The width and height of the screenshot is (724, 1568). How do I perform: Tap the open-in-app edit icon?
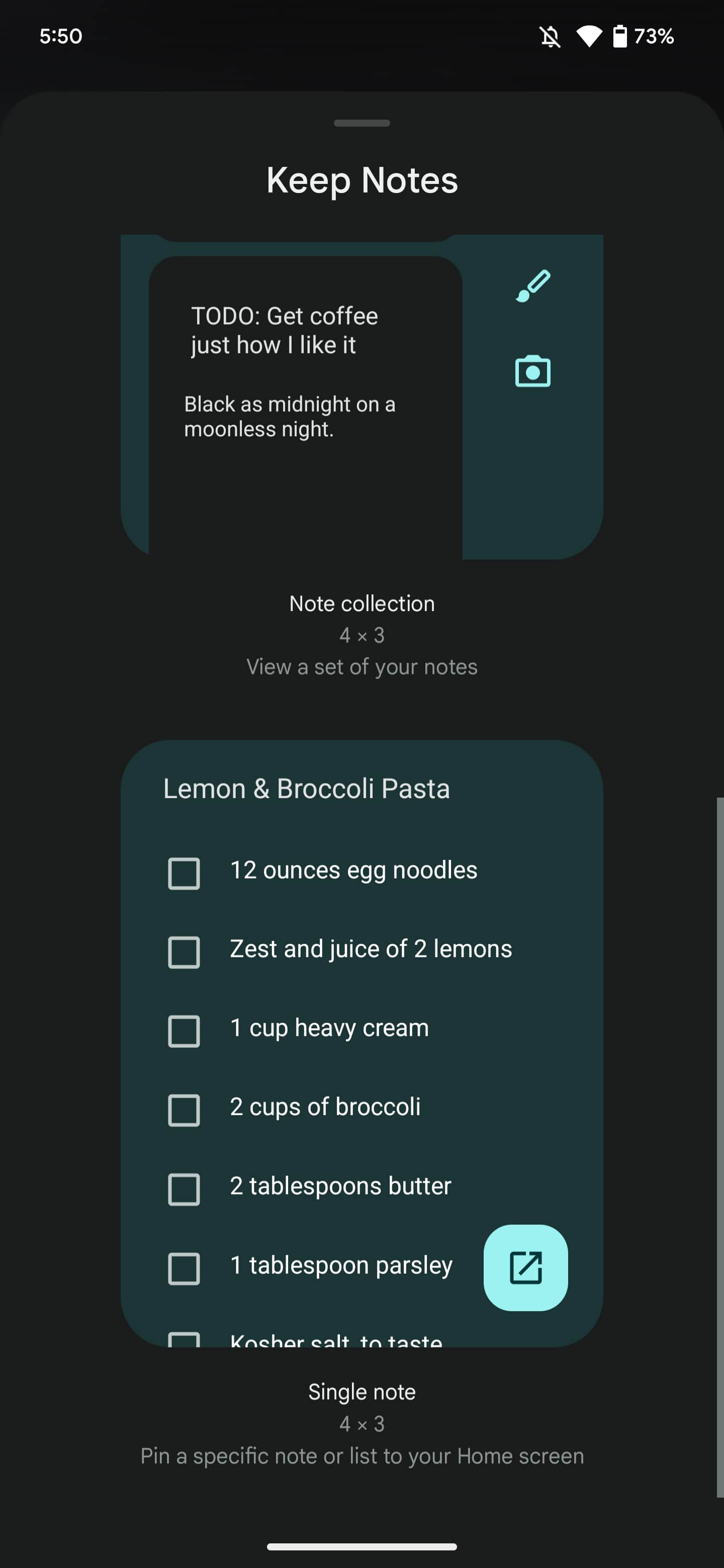tap(525, 1267)
